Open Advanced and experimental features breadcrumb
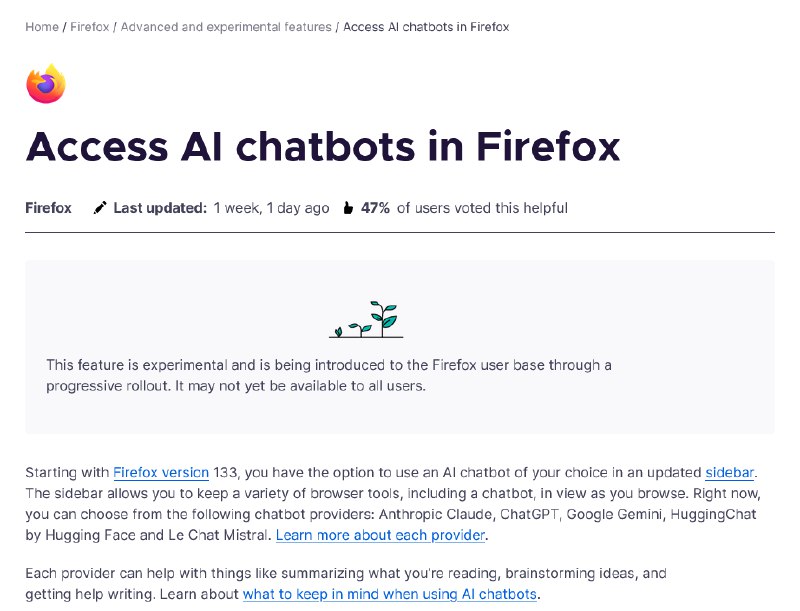 pyautogui.click(x=224, y=27)
